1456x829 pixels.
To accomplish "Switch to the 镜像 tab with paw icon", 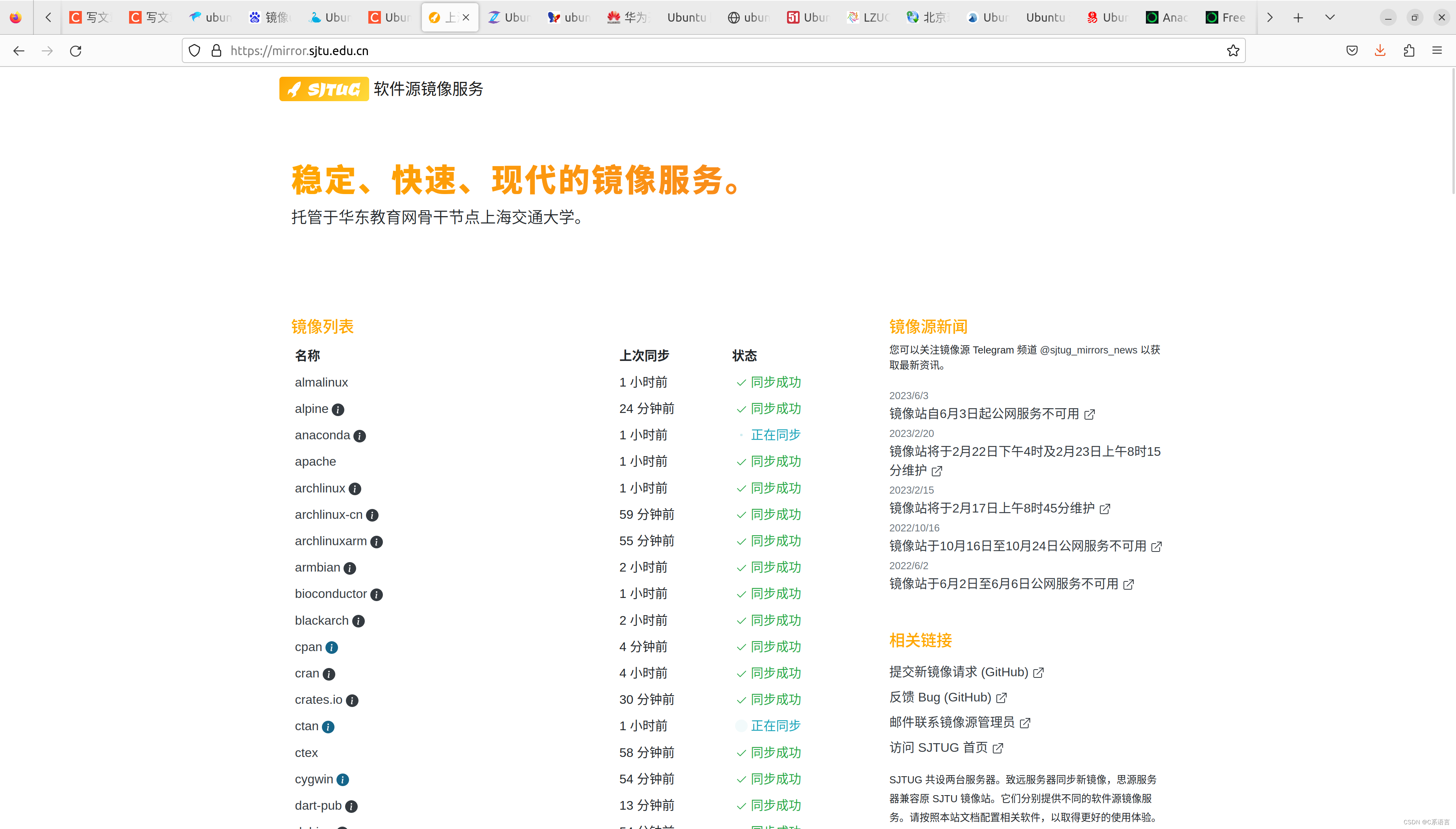I will (270, 18).
